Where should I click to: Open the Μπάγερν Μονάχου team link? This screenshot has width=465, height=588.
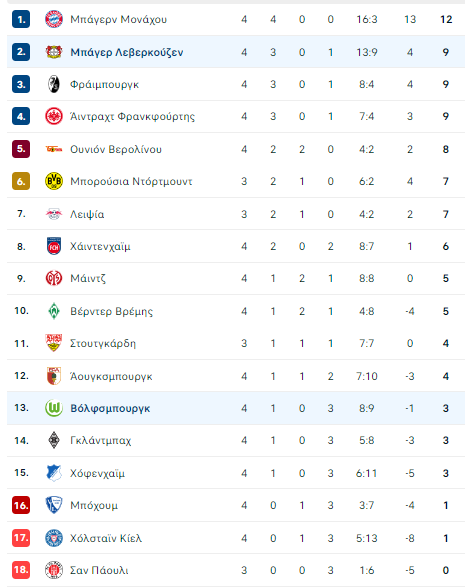118,19
